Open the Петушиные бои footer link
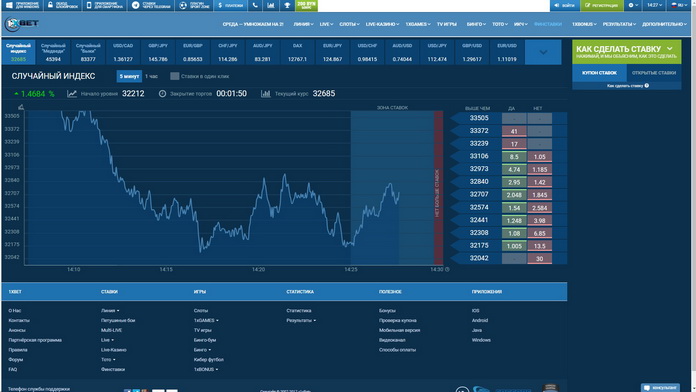Viewport: 696px width, 392px height. click(118, 321)
